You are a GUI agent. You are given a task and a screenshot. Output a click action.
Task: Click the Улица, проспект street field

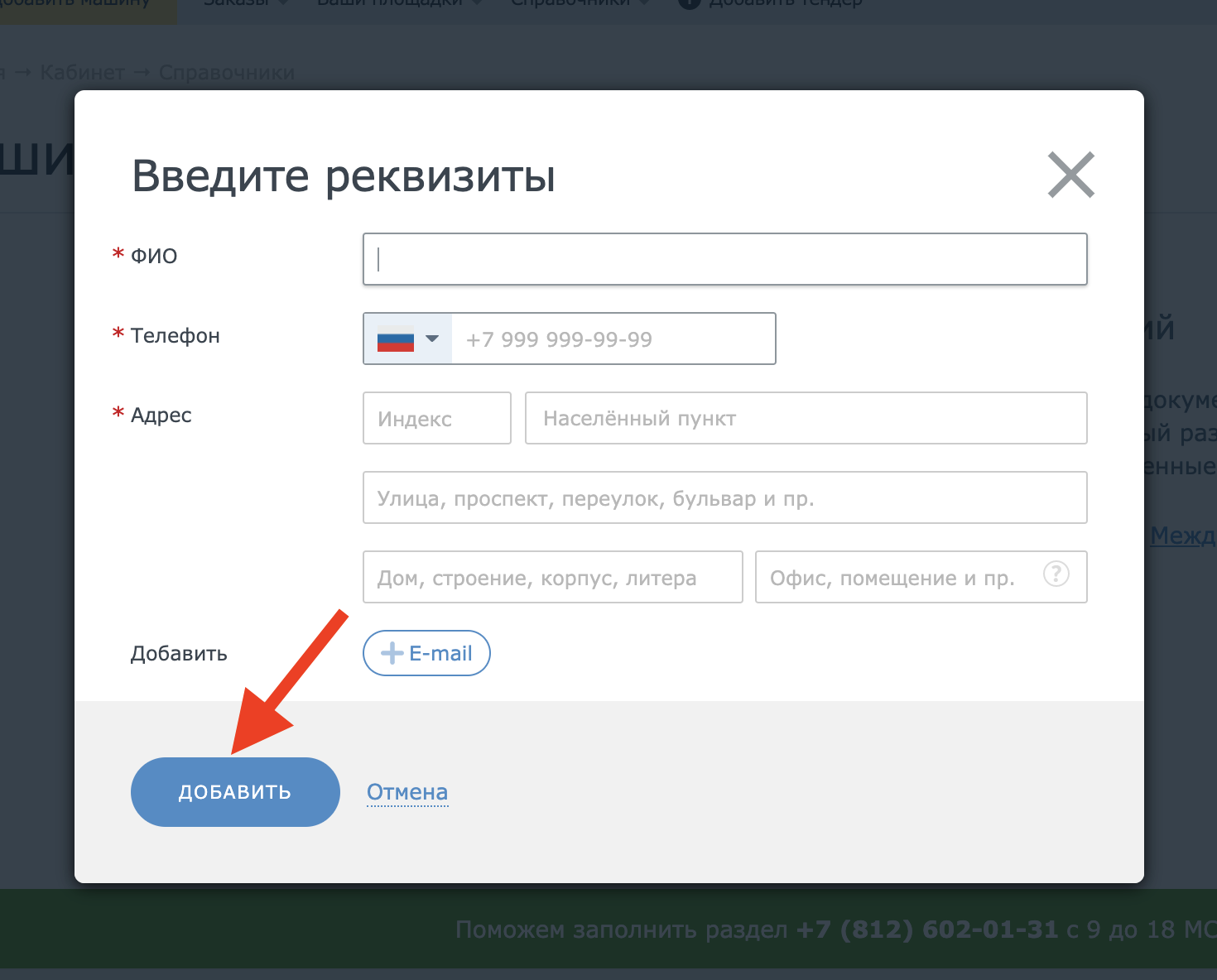point(724,497)
